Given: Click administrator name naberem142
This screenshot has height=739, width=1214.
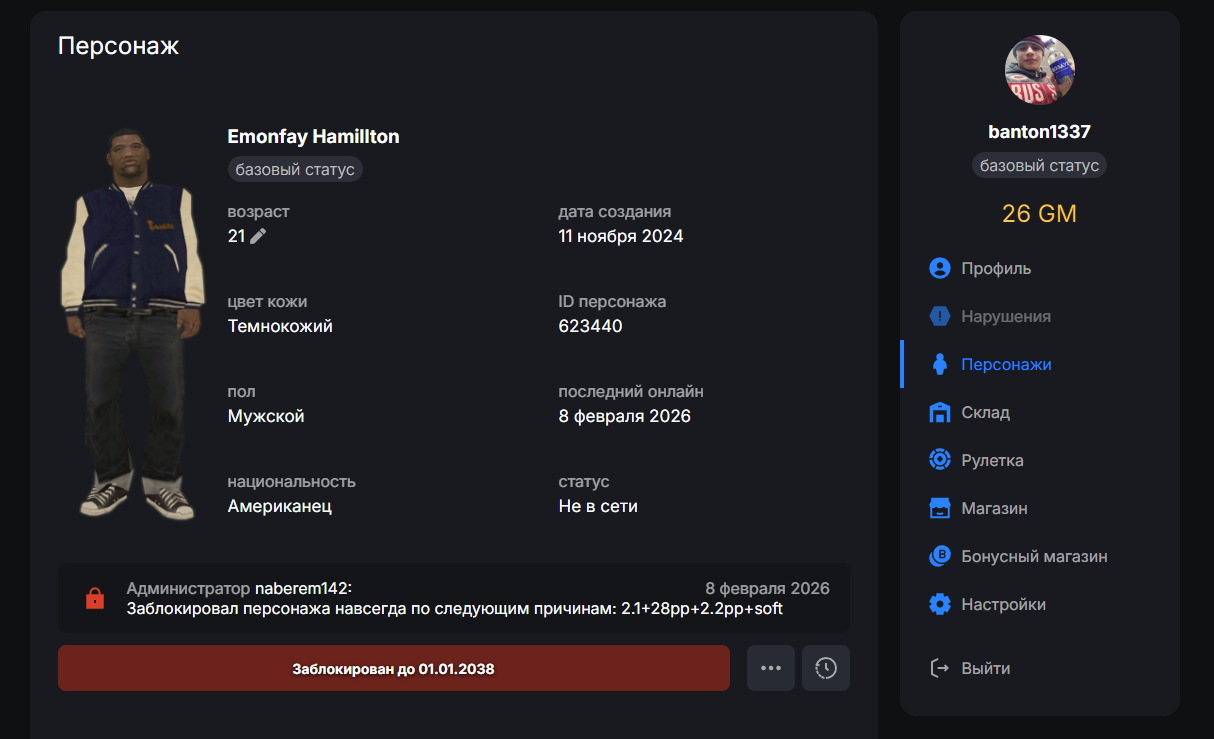Looking at the screenshot, I should pos(302,588).
